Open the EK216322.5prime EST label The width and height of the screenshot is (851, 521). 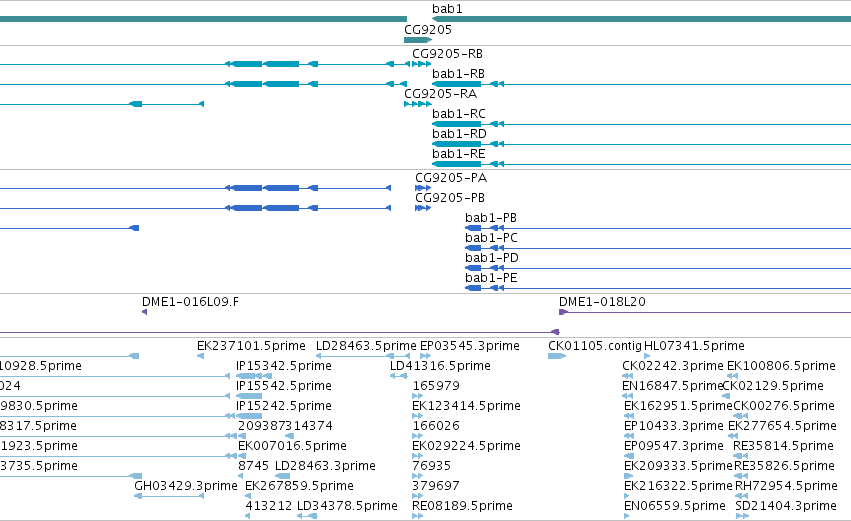[x=678, y=486]
